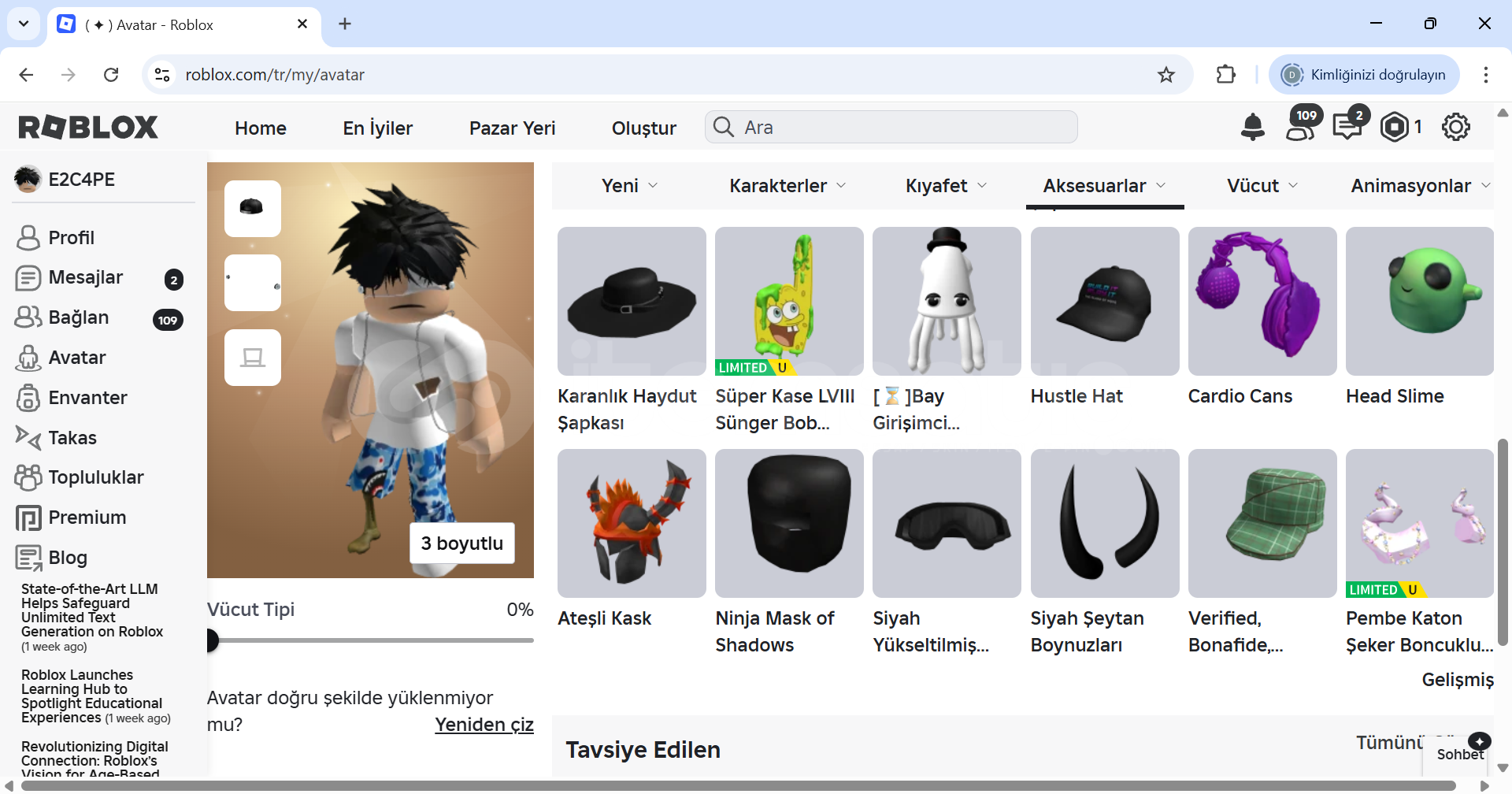The height and width of the screenshot is (794, 1512).
Task: Click the Profil sidebar icon
Action: (28, 237)
